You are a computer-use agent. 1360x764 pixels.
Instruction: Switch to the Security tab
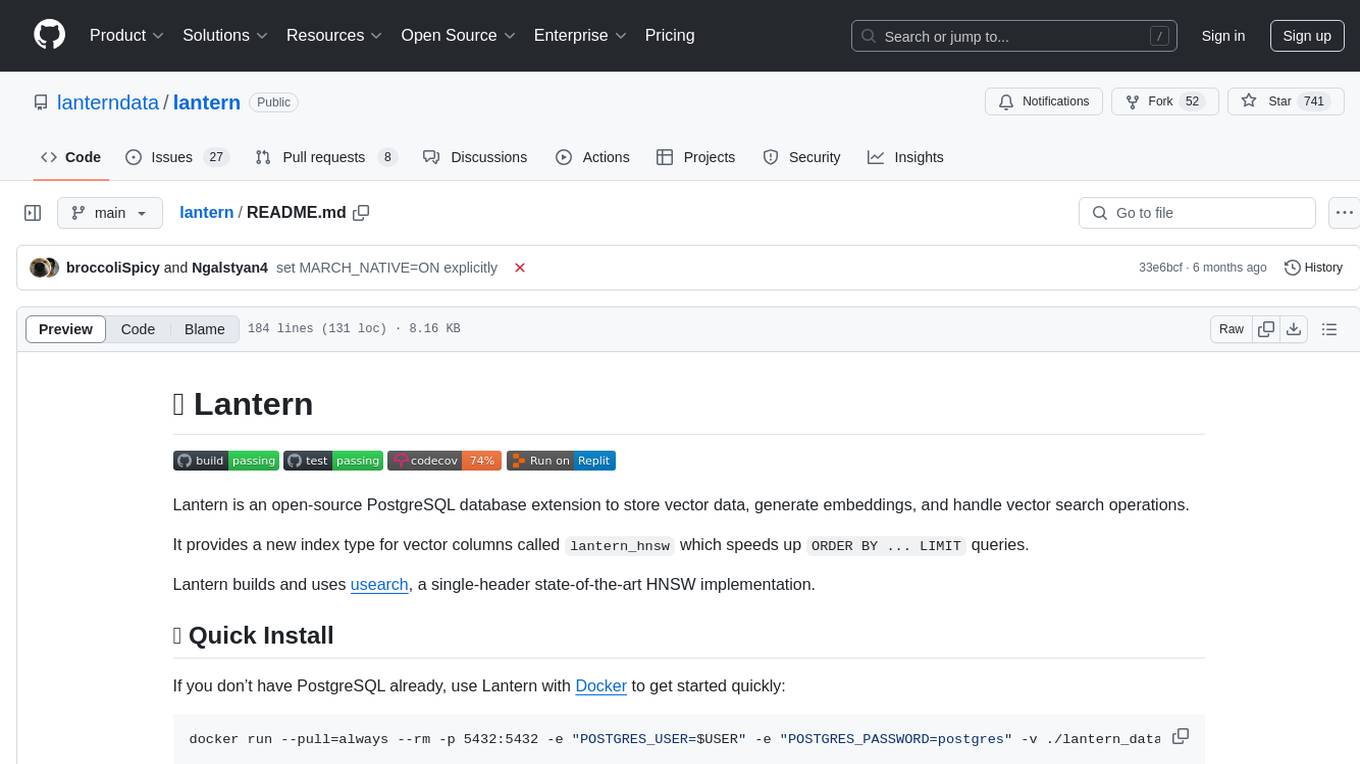(x=802, y=157)
